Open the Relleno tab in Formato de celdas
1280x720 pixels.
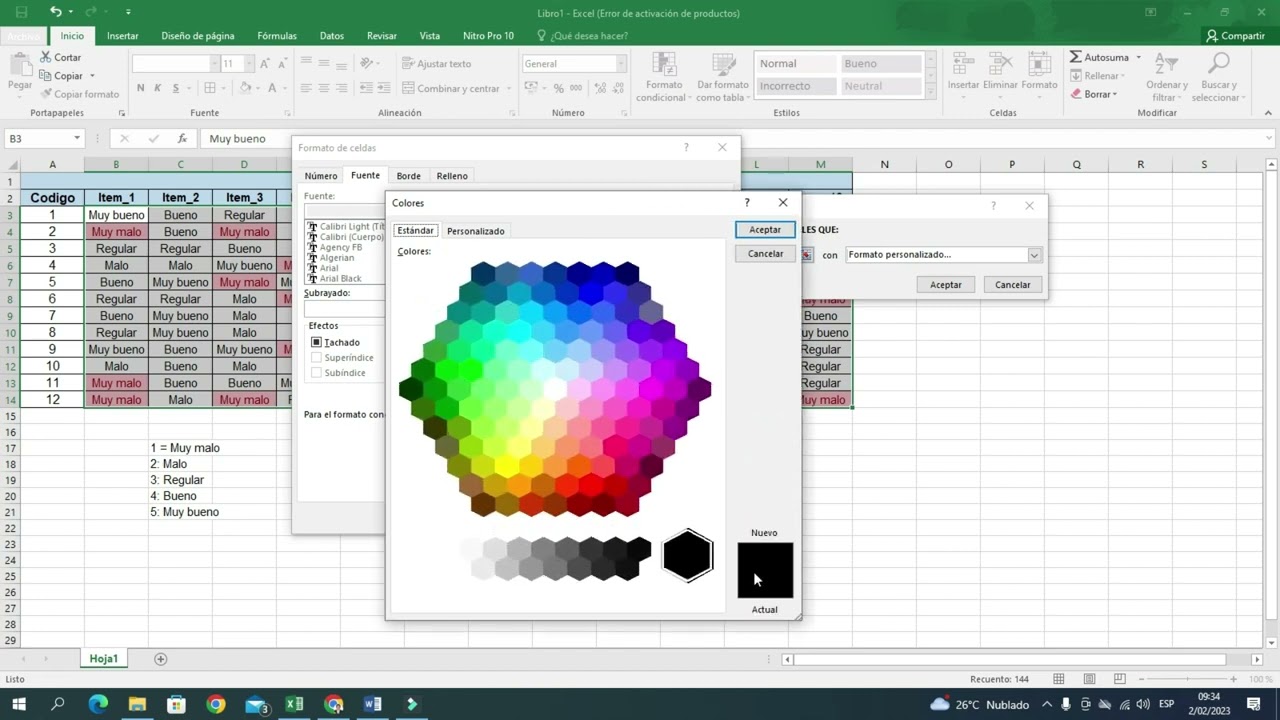(452, 176)
